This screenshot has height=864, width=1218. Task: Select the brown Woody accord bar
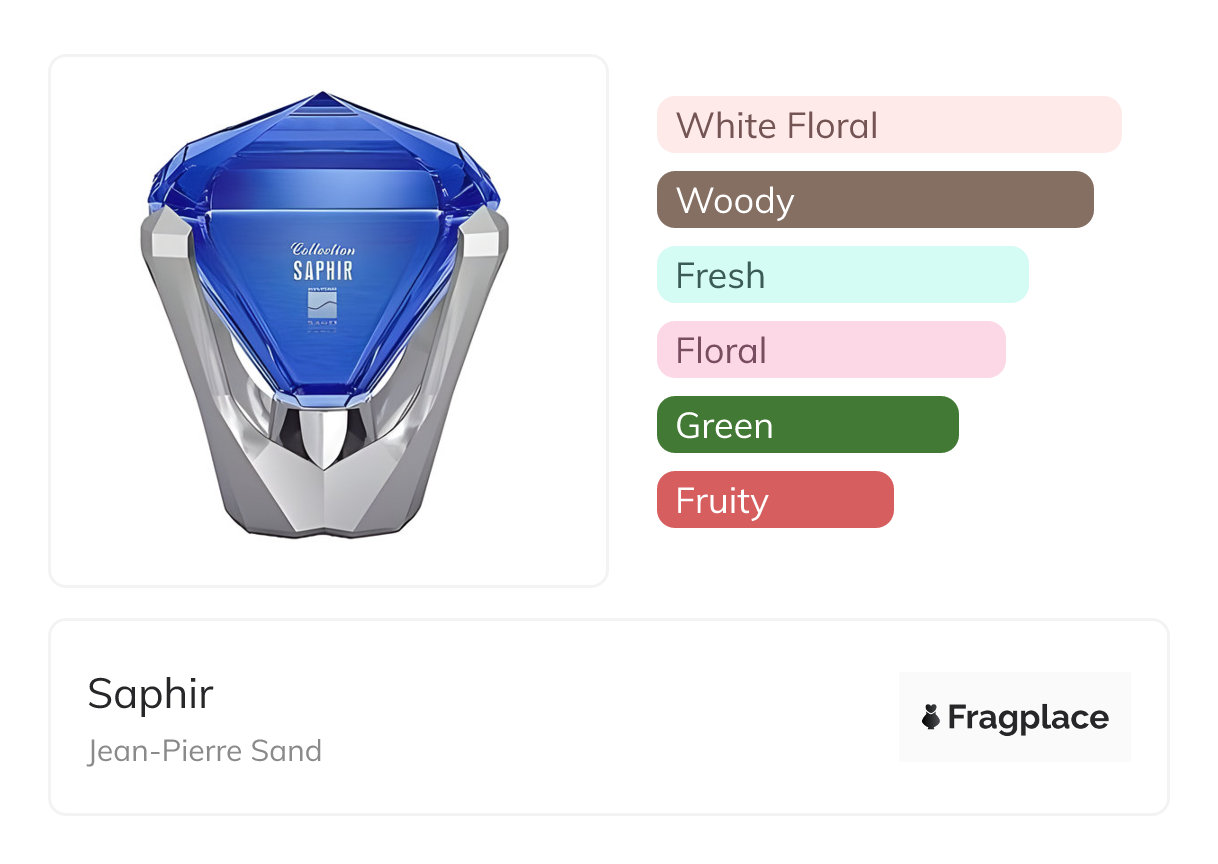pos(875,200)
